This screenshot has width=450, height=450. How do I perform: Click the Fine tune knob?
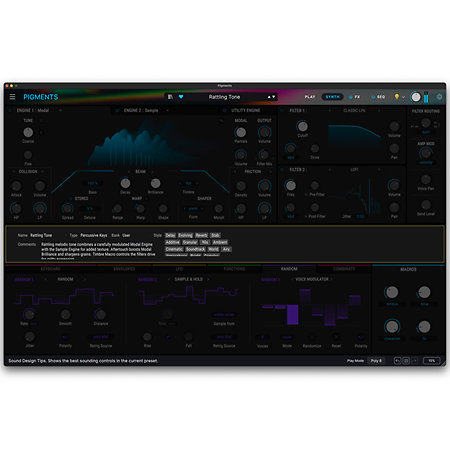pos(28,155)
